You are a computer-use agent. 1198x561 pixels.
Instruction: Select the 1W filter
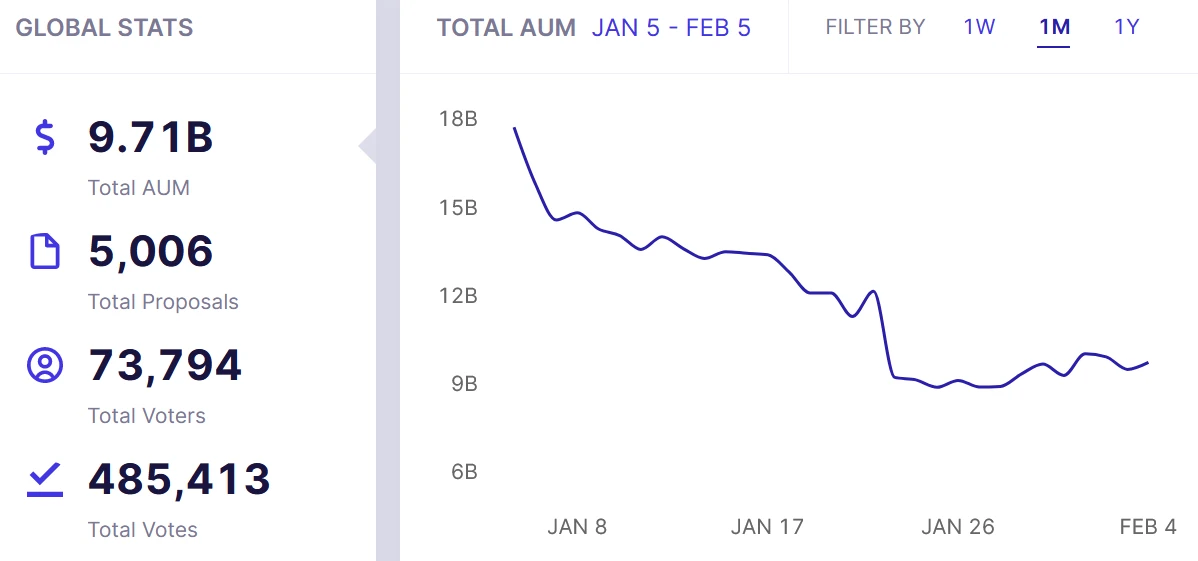coord(979,28)
